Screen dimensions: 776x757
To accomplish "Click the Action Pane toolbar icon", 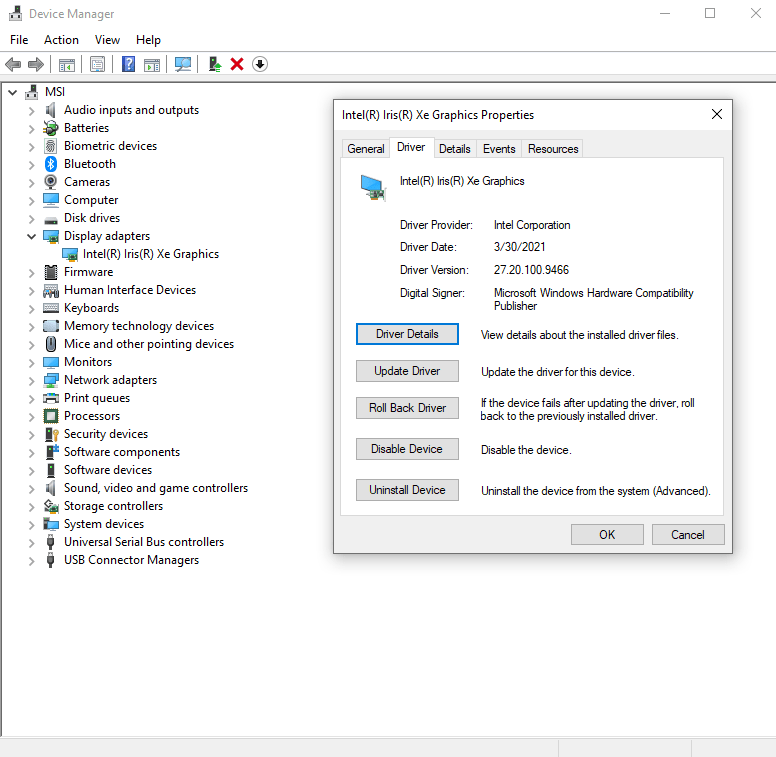I will [152, 64].
